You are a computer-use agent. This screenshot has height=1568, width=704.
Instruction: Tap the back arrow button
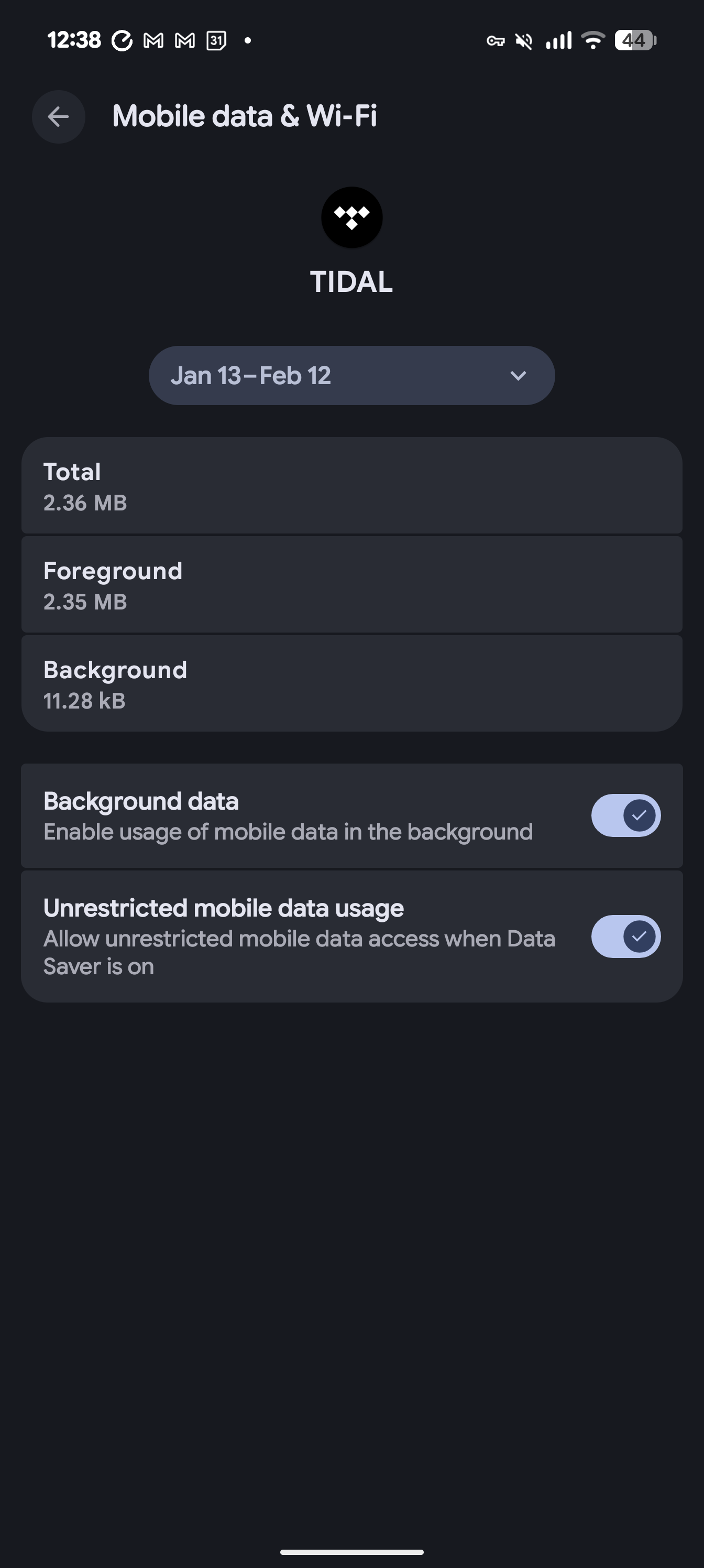pyautogui.click(x=59, y=117)
